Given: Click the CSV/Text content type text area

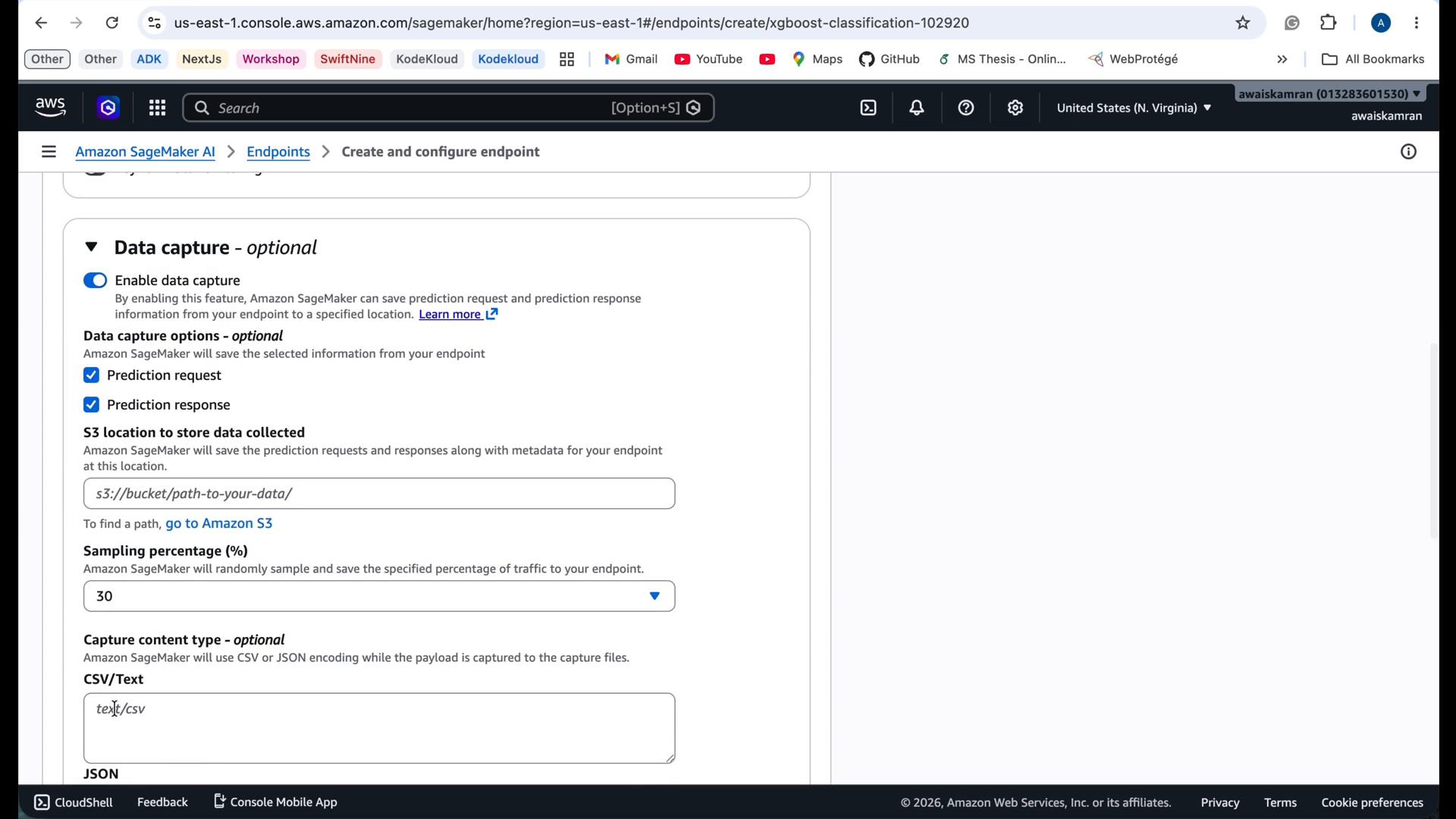Looking at the screenshot, I should (379, 728).
